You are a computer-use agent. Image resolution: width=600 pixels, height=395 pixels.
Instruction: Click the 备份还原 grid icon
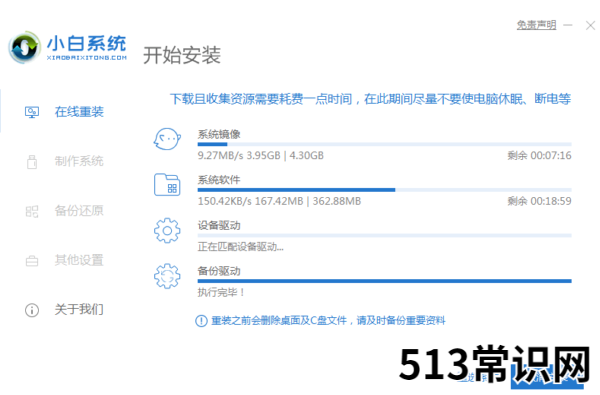click(x=32, y=211)
